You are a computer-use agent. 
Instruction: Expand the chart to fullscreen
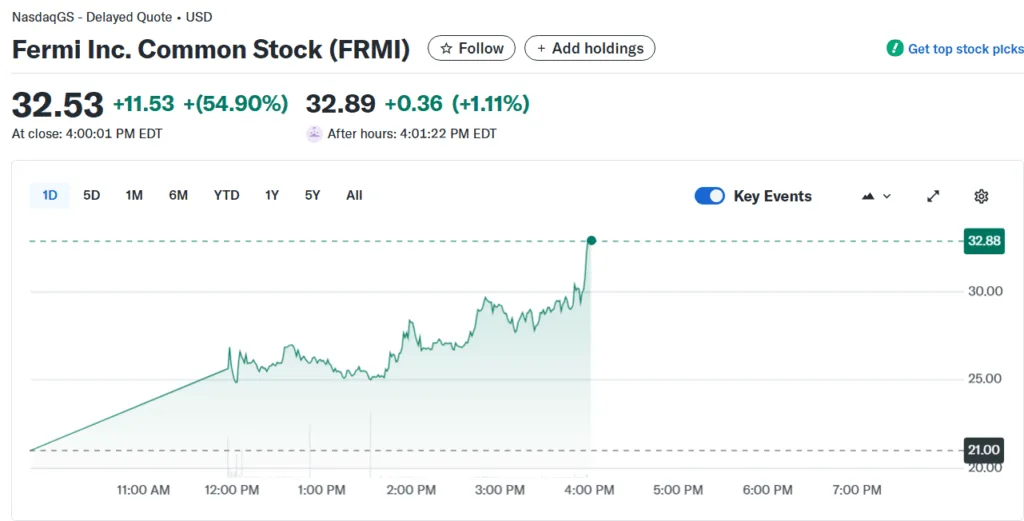933,196
